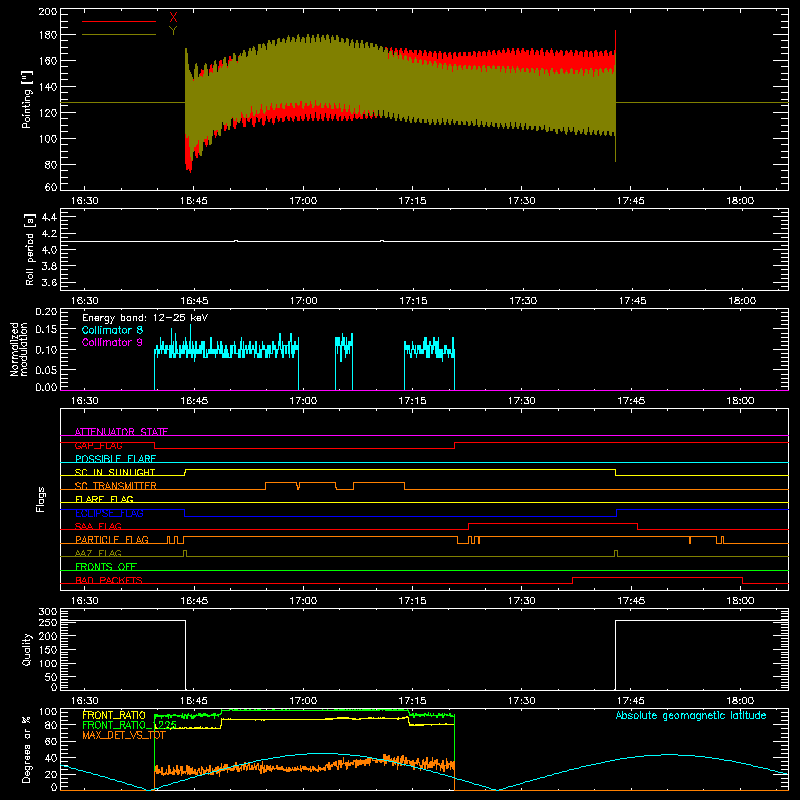This screenshot has height=800, width=800.
Task: Click the 18:00 time label below the Quality plot
Action: pyautogui.click(x=740, y=701)
